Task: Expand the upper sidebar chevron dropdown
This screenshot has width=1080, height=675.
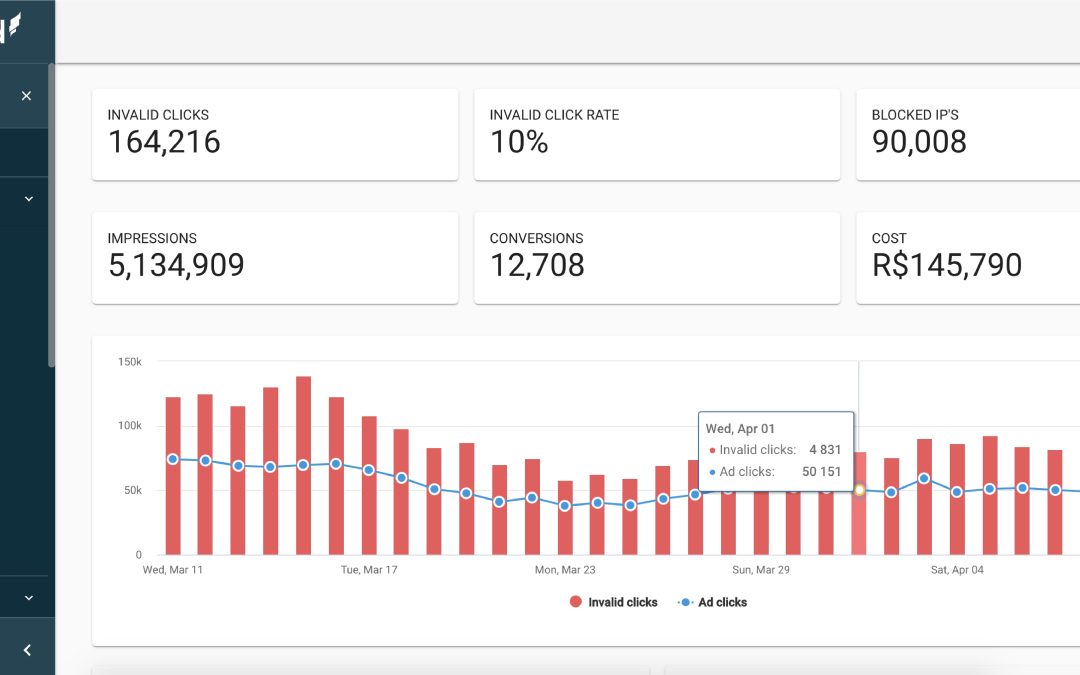Action: click(x=29, y=199)
